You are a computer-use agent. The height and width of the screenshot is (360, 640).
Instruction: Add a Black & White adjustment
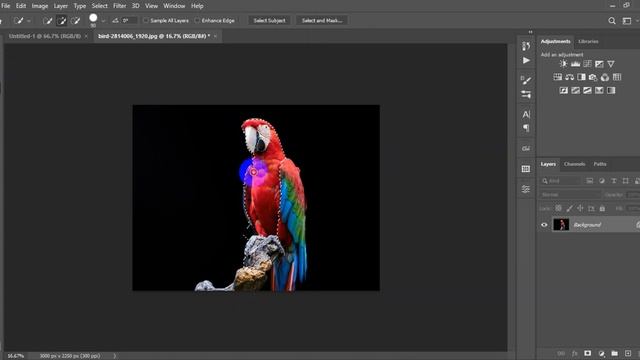(x=581, y=77)
